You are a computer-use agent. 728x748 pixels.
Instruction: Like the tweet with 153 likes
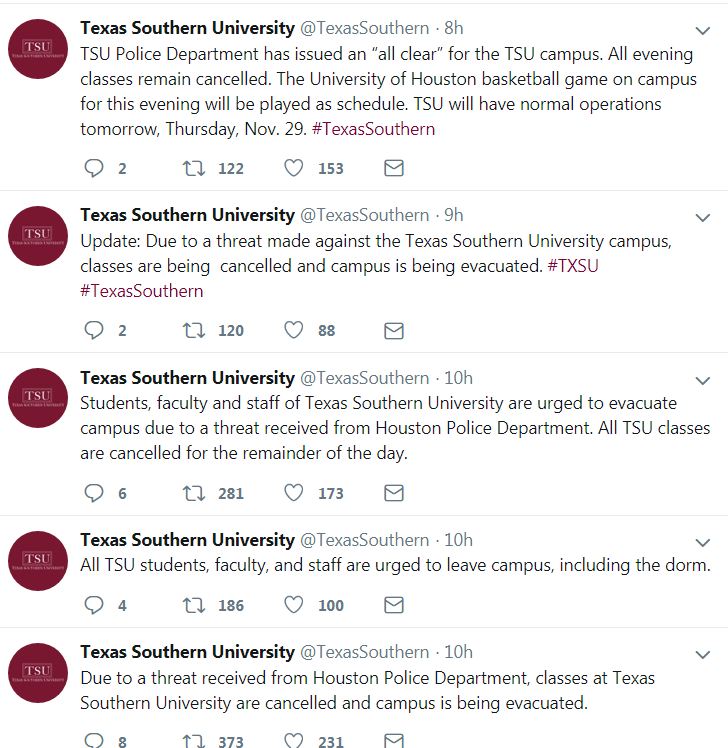pos(293,168)
